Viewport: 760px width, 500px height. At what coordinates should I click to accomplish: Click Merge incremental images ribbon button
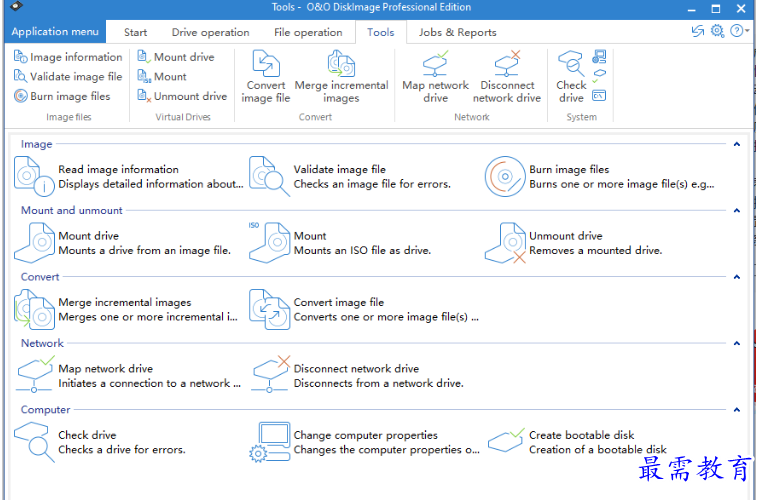click(x=341, y=77)
